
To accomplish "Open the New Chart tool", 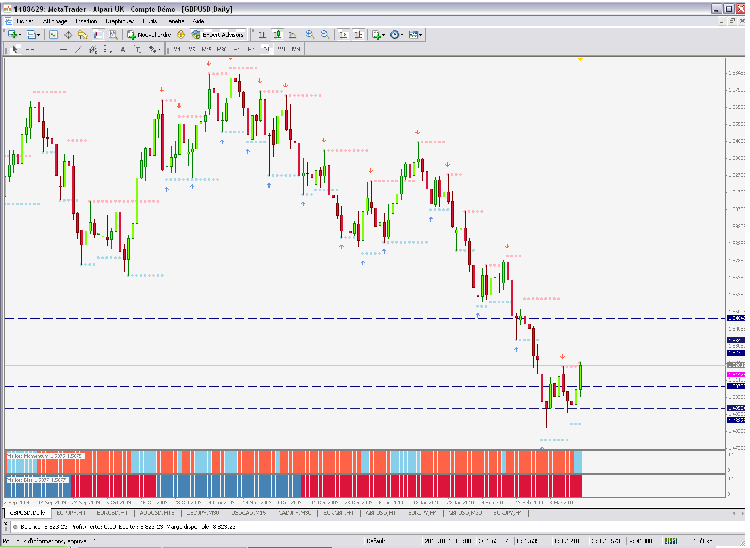I will point(12,34).
